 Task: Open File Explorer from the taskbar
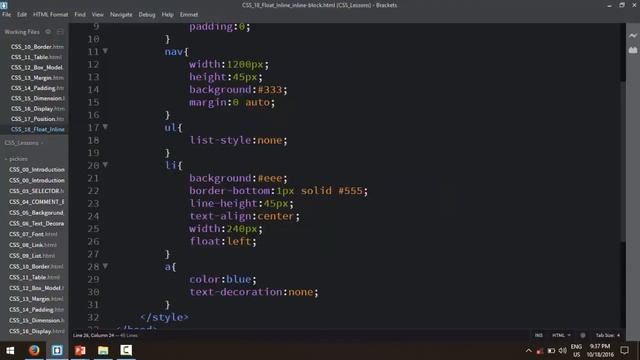click(103, 350)
